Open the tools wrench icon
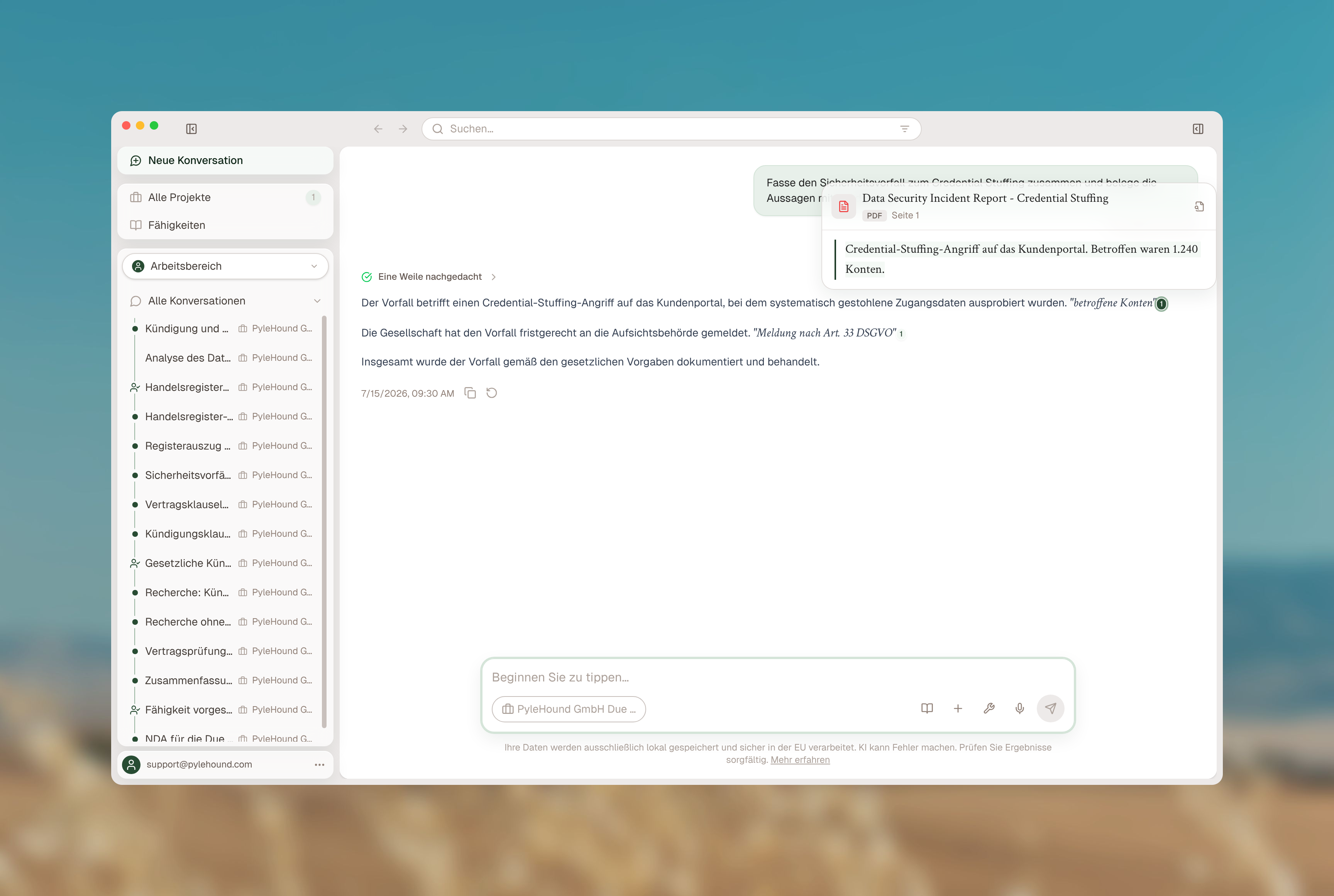1334x896 pixels. pos(989,708)
